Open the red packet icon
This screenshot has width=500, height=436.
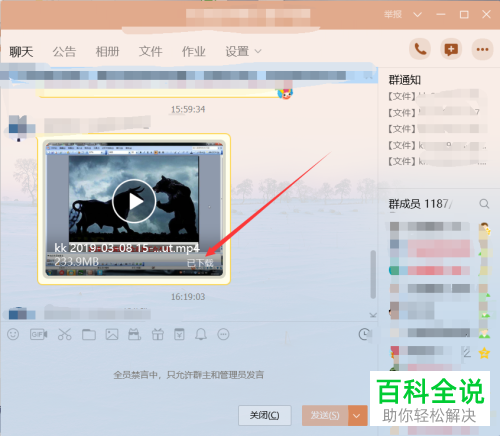pyautogui.click(x=179, y=334)
